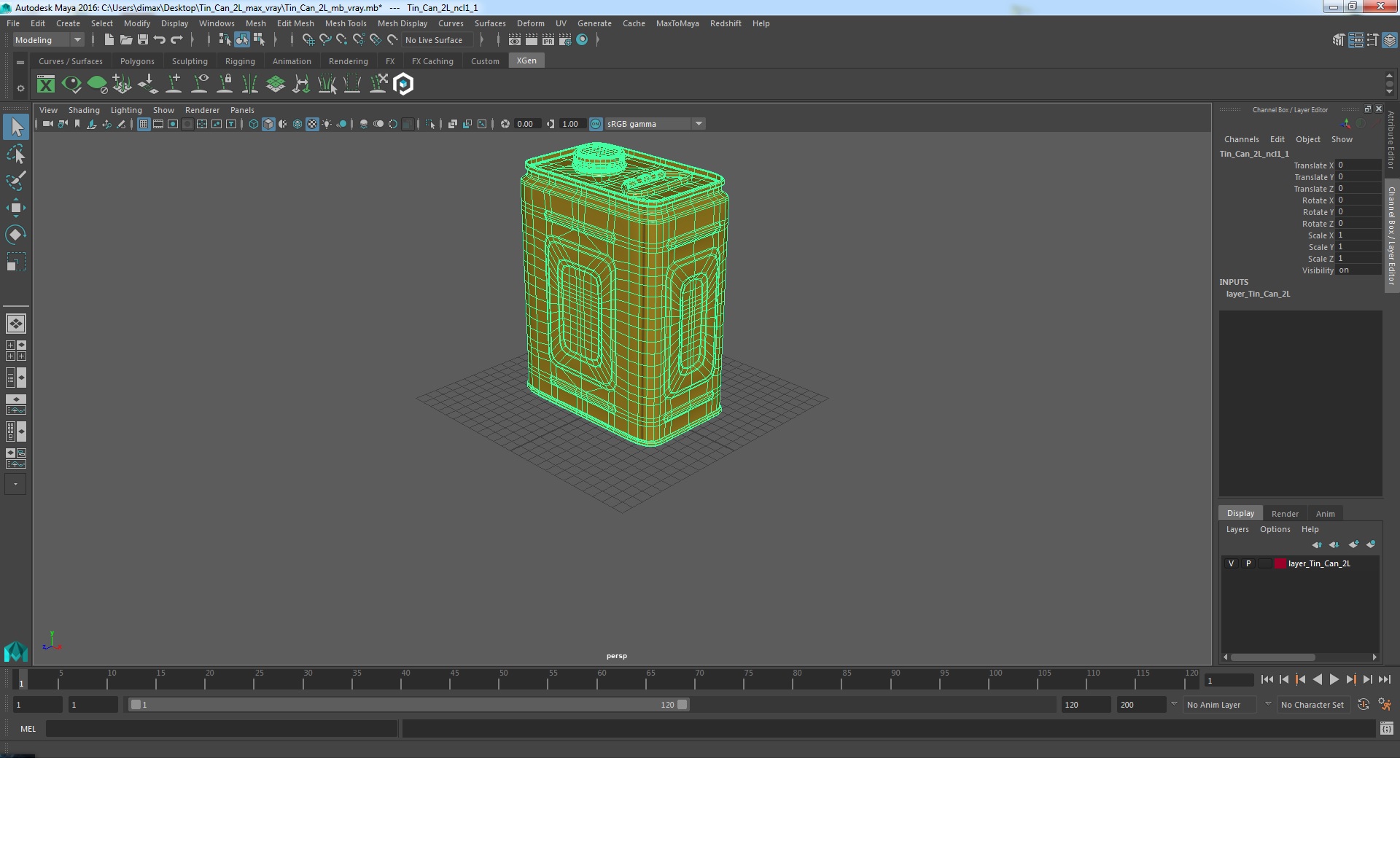The image size is (1400, 844).
Task: Click the layer editor horizontal scrollbar
Action: [x=1272, y=657]
